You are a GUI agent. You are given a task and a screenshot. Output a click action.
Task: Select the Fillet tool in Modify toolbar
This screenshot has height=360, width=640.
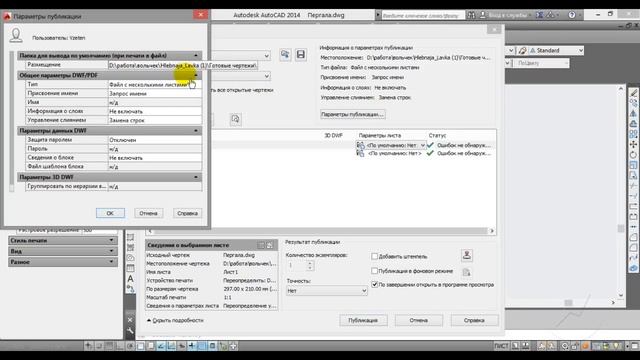[x=633, y=248]
